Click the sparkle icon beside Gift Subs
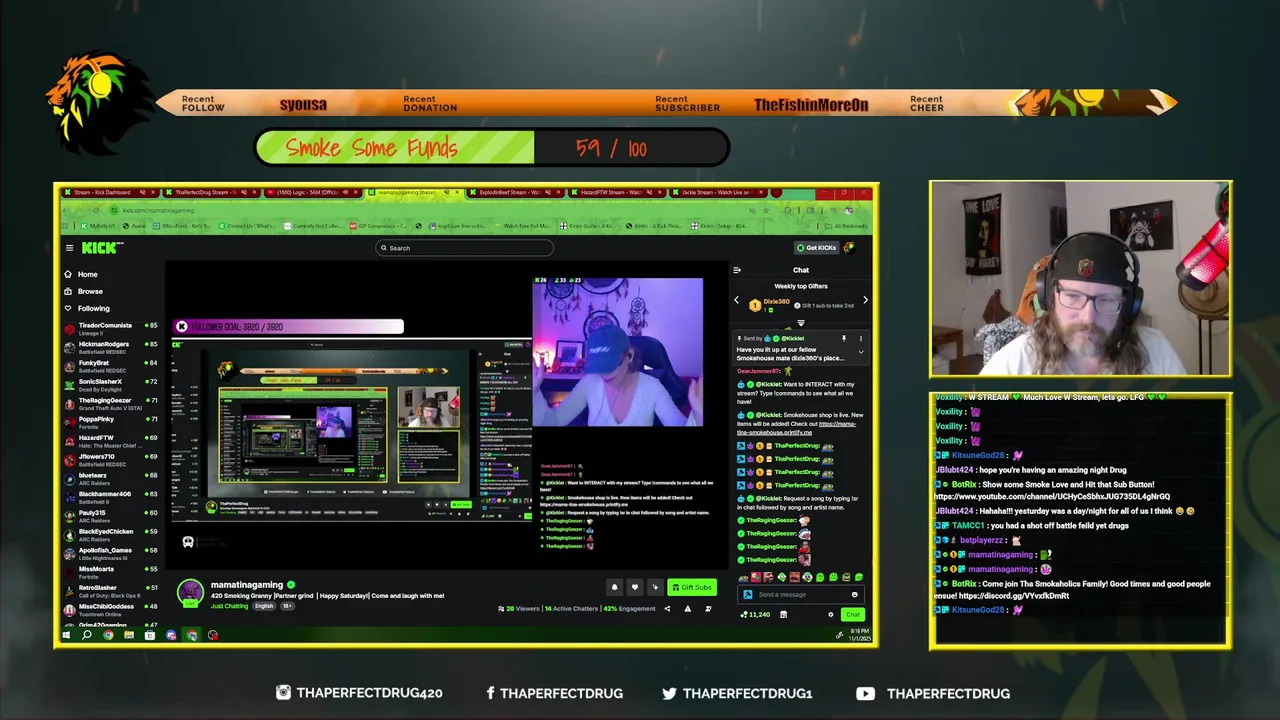 point(655,587)
